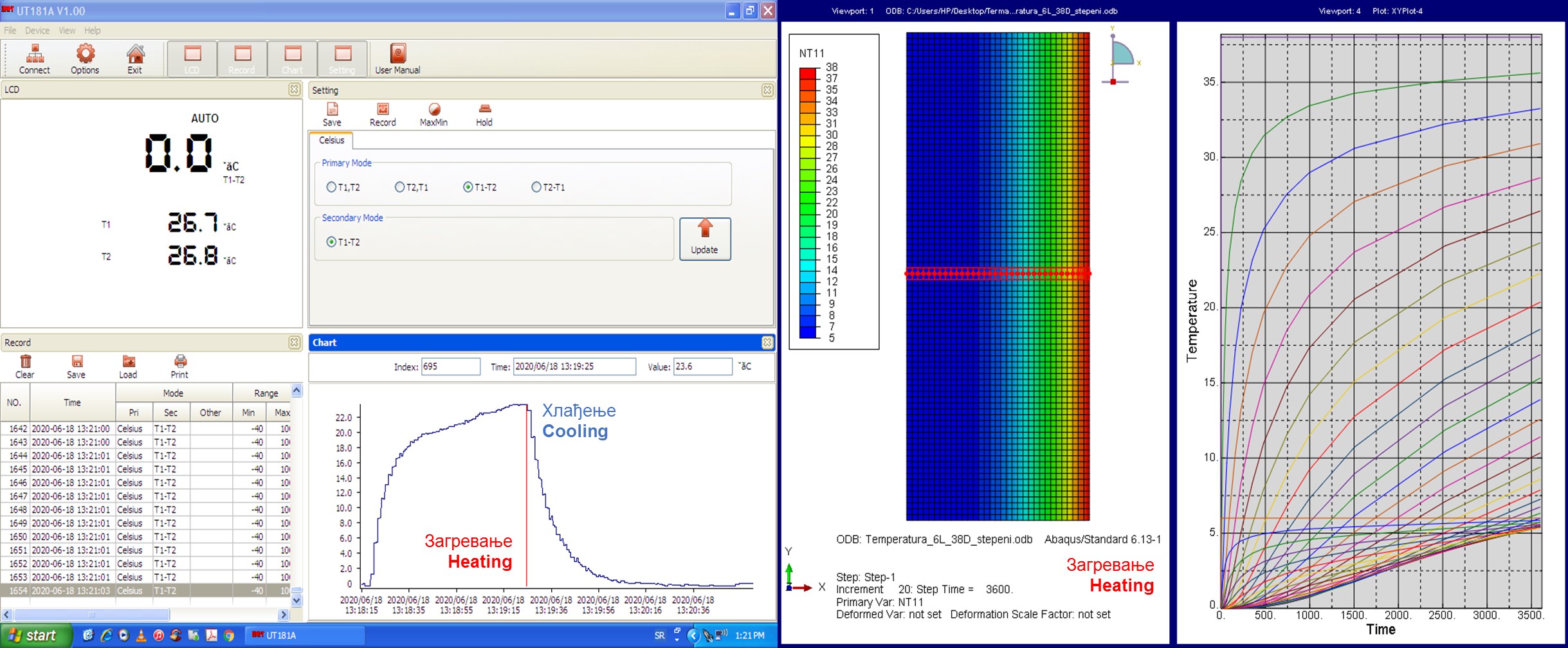Viewport: 1568px width, 648px height.
Task: Choose the T2-T1 primary mode radio button
Action: [536, 187]
